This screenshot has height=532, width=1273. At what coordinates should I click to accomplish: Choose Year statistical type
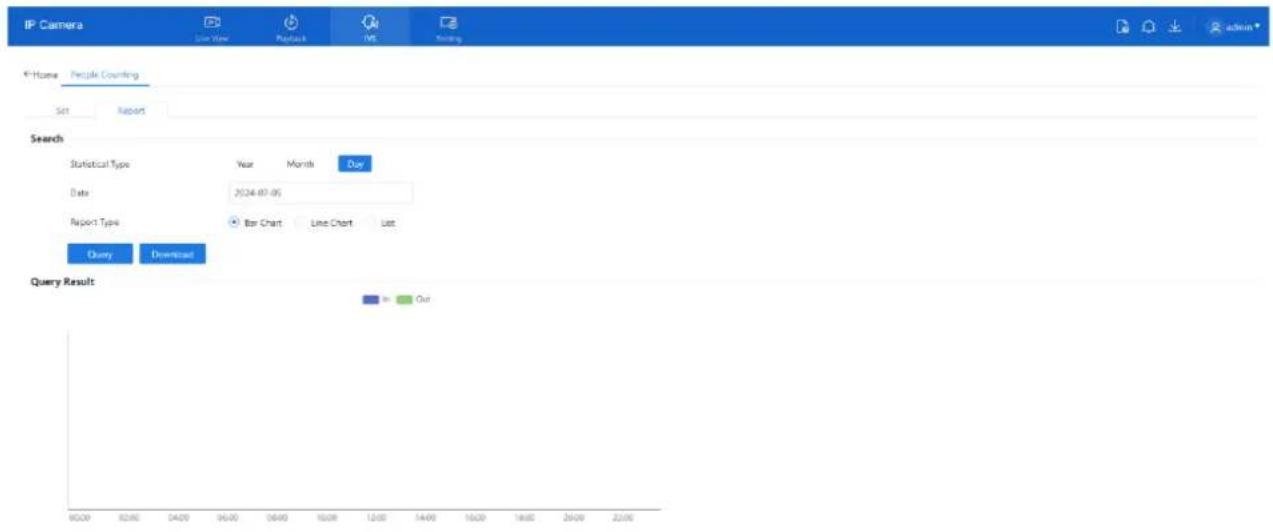click(x=245, y=164)
